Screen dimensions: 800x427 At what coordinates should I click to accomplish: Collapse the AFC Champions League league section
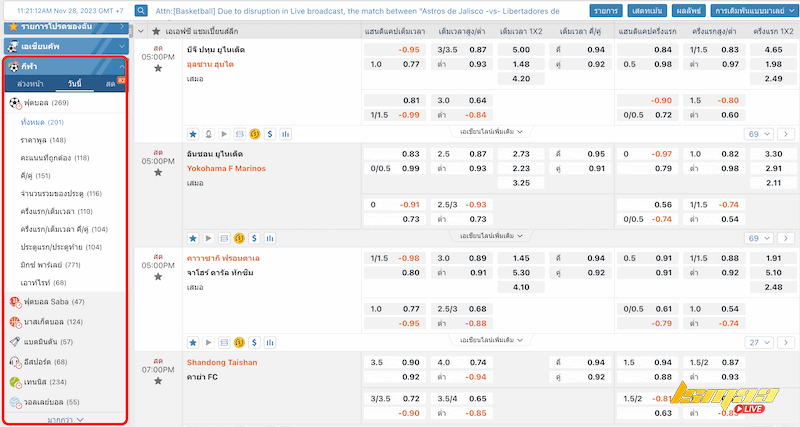[x=141, y=31]
